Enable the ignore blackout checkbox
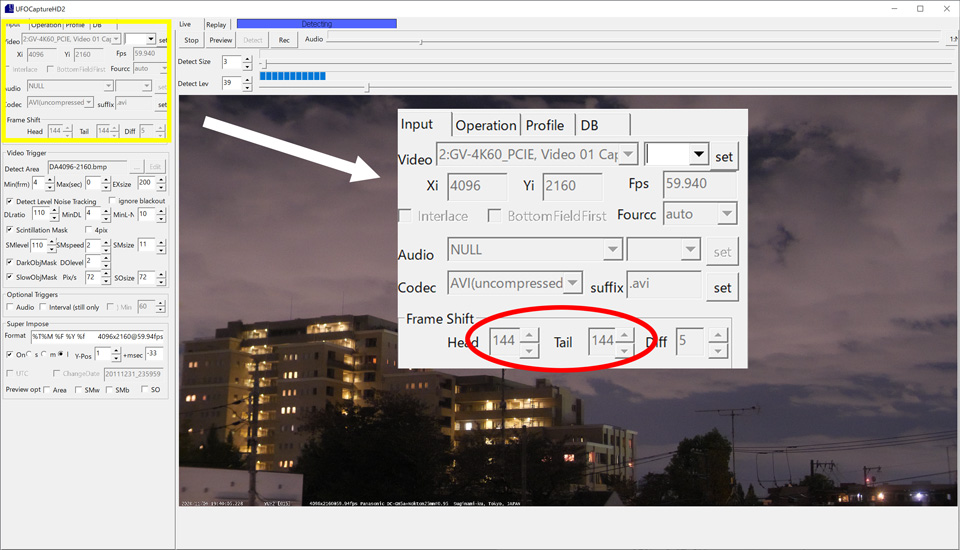960x550 pixels. 110,202
